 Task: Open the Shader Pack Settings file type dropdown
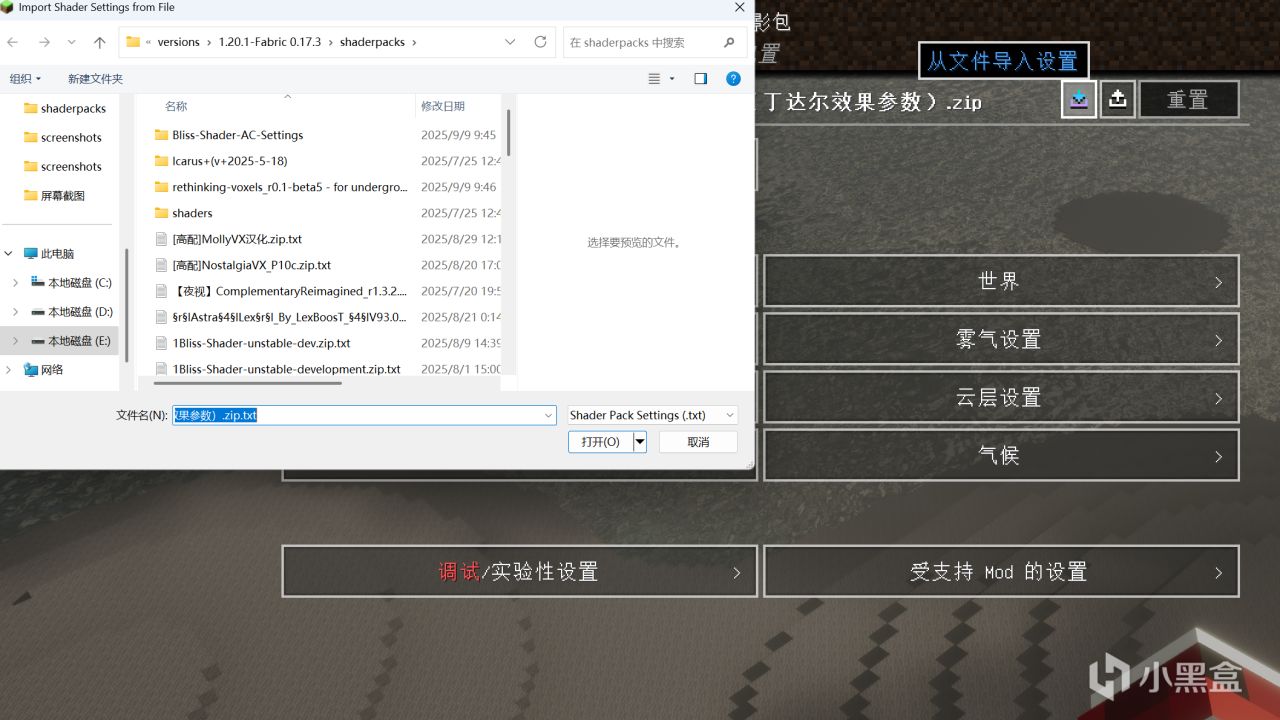730,415
